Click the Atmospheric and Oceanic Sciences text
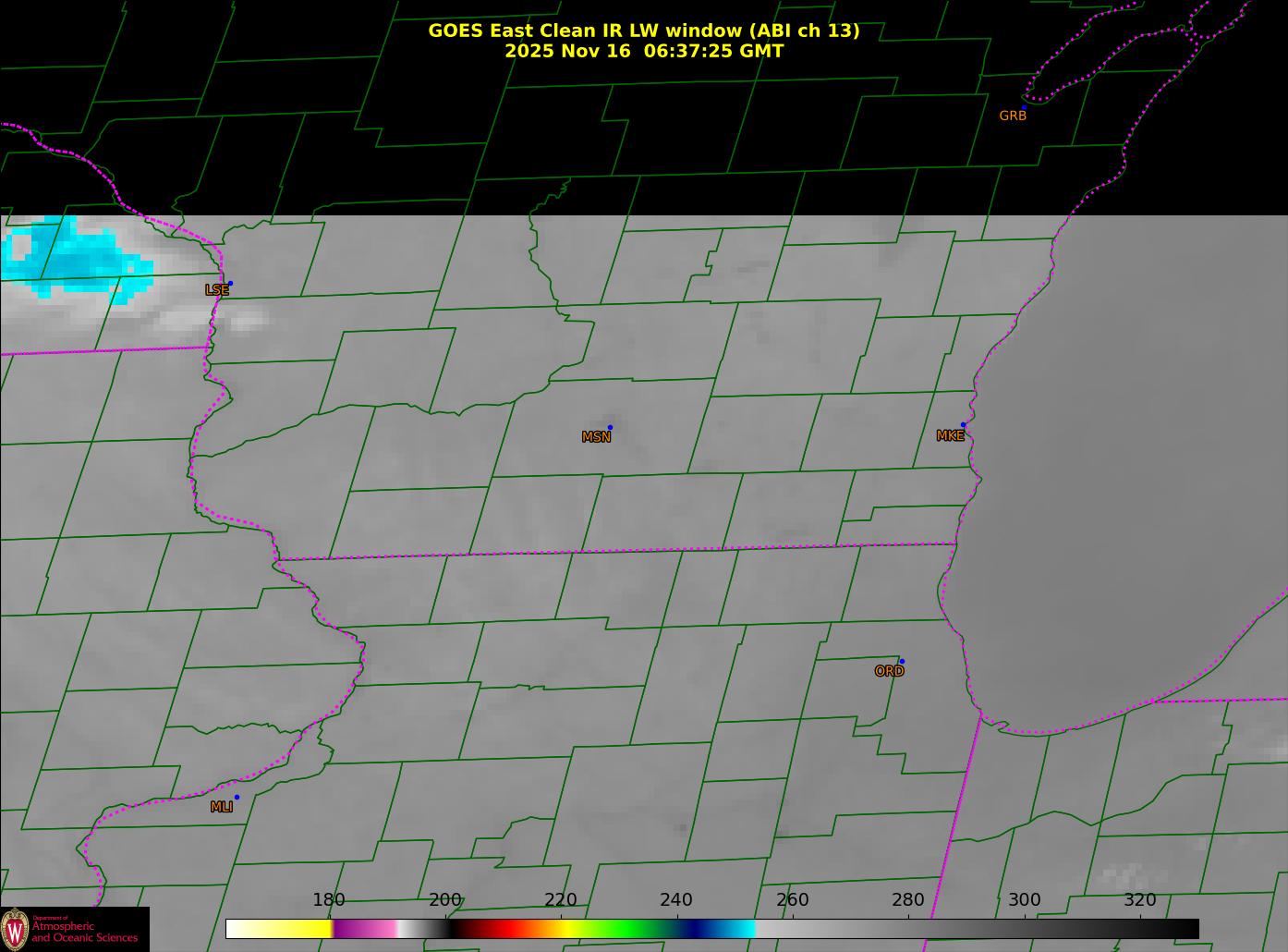 point(85,932)
